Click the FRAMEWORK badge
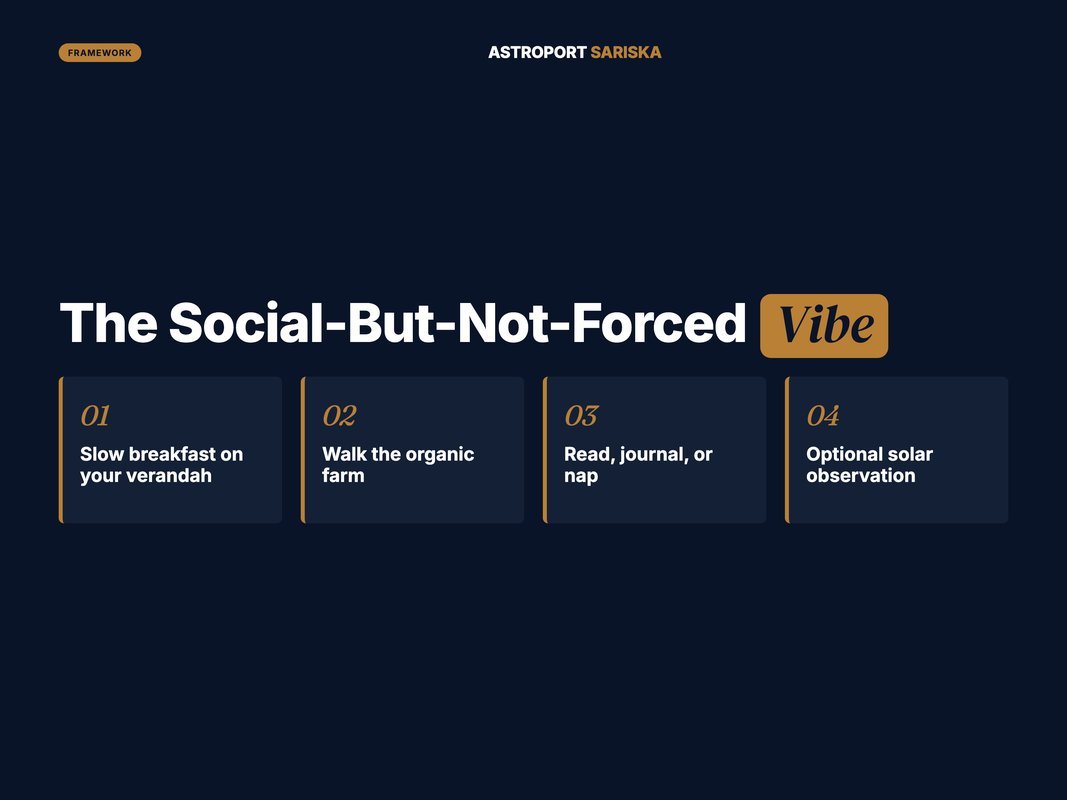 click(100, 52)
